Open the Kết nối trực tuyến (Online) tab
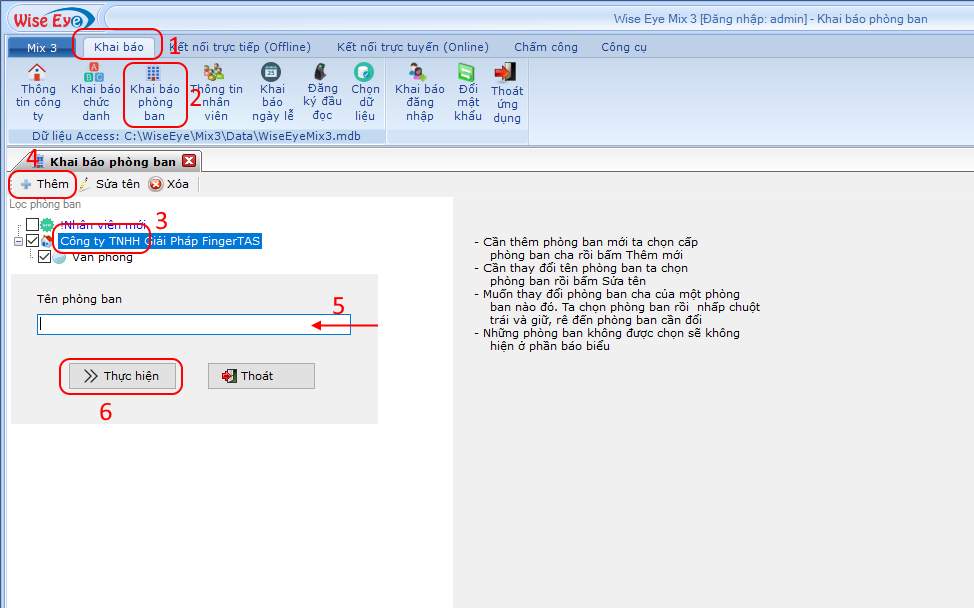Image resolution: width=974 pixels, height=608 pixels. (x=413, y=47)
